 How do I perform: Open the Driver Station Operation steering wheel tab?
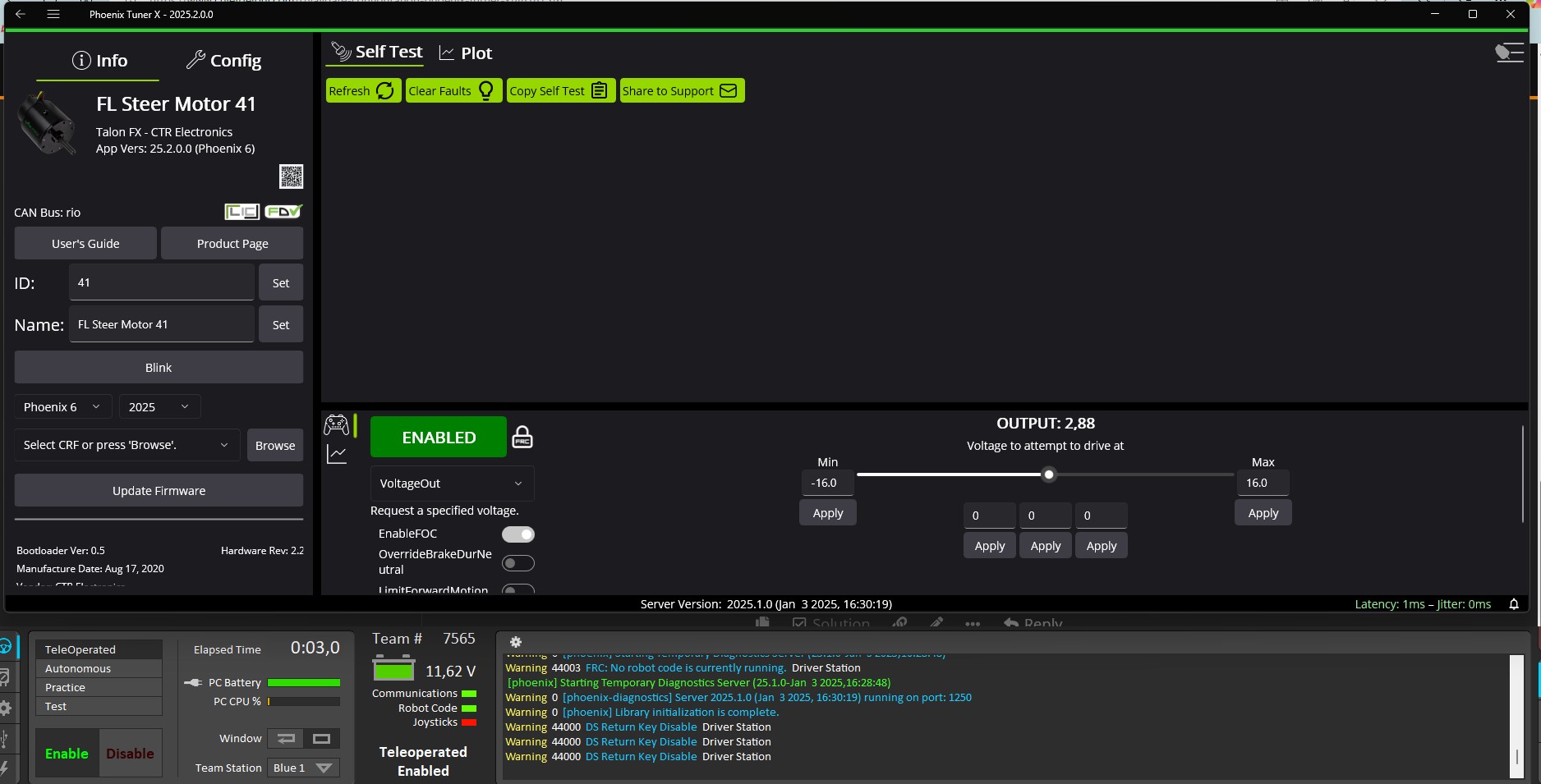(5, 646)
